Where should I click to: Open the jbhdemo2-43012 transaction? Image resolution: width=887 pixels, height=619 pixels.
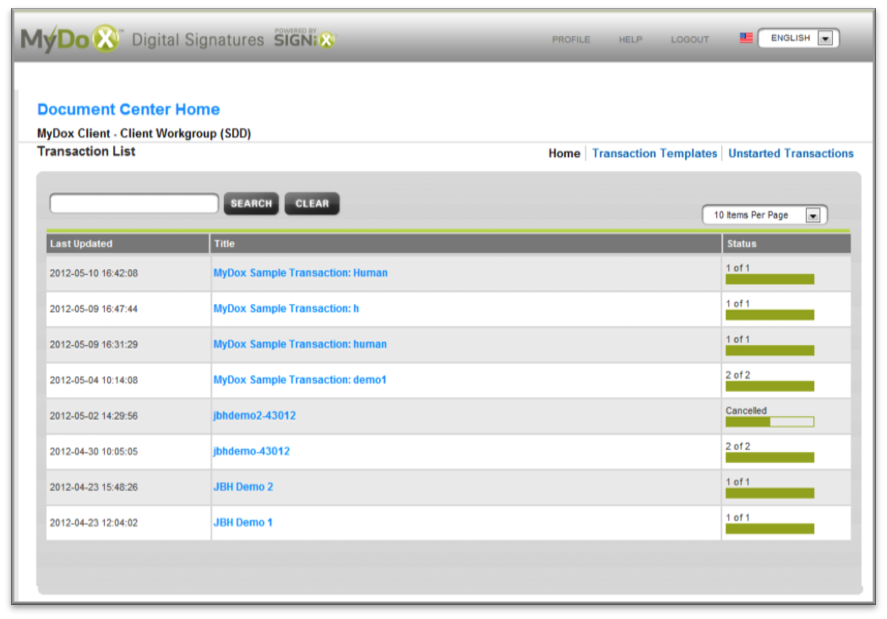254,416
